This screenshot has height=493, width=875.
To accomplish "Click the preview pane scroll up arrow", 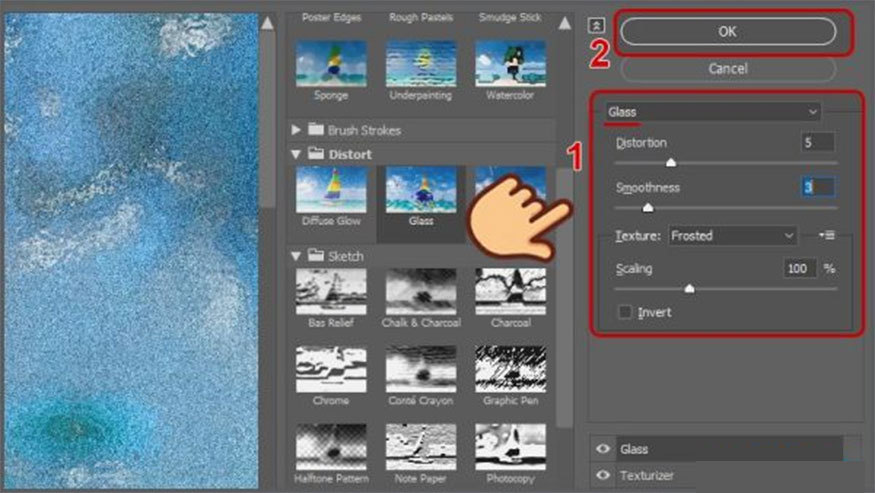I will tap(267, 23).
